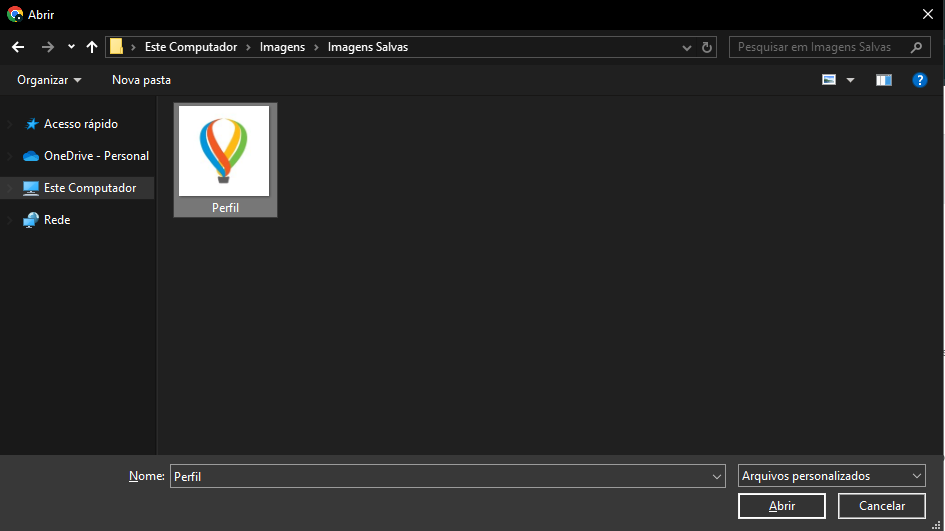Click the monitor icon of Este Computador
Image resolution: width=945 pixels, height=531 pixels.
coord(31,188)
